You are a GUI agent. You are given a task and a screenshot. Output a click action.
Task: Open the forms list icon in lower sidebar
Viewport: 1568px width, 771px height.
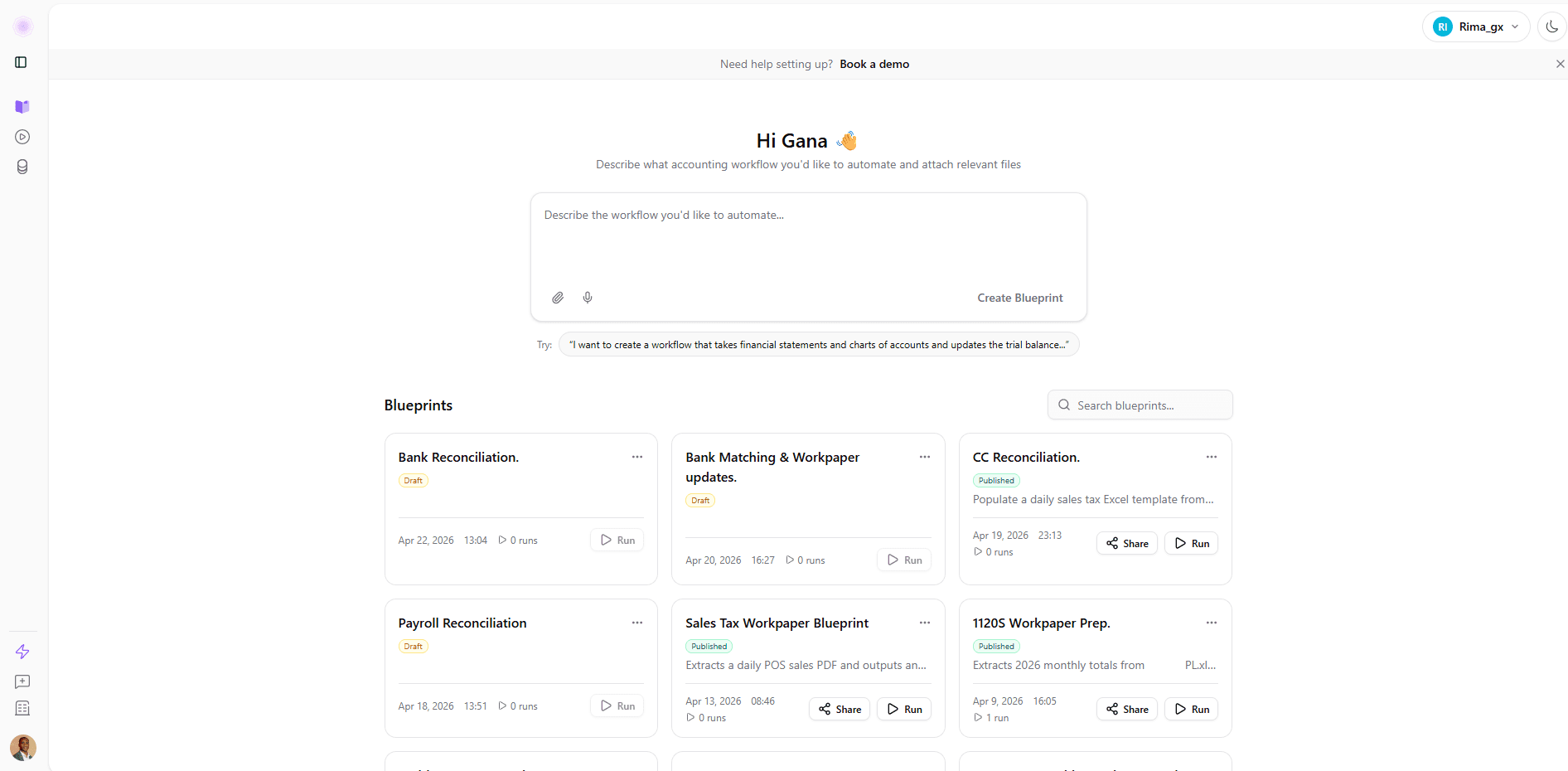pyautogui.click(x=22, y=708)
